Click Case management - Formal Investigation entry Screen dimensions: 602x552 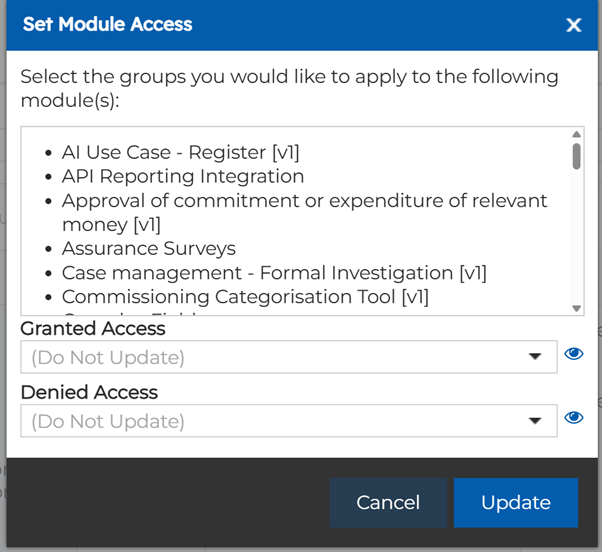pyautogui.click(x=273, y=273)
